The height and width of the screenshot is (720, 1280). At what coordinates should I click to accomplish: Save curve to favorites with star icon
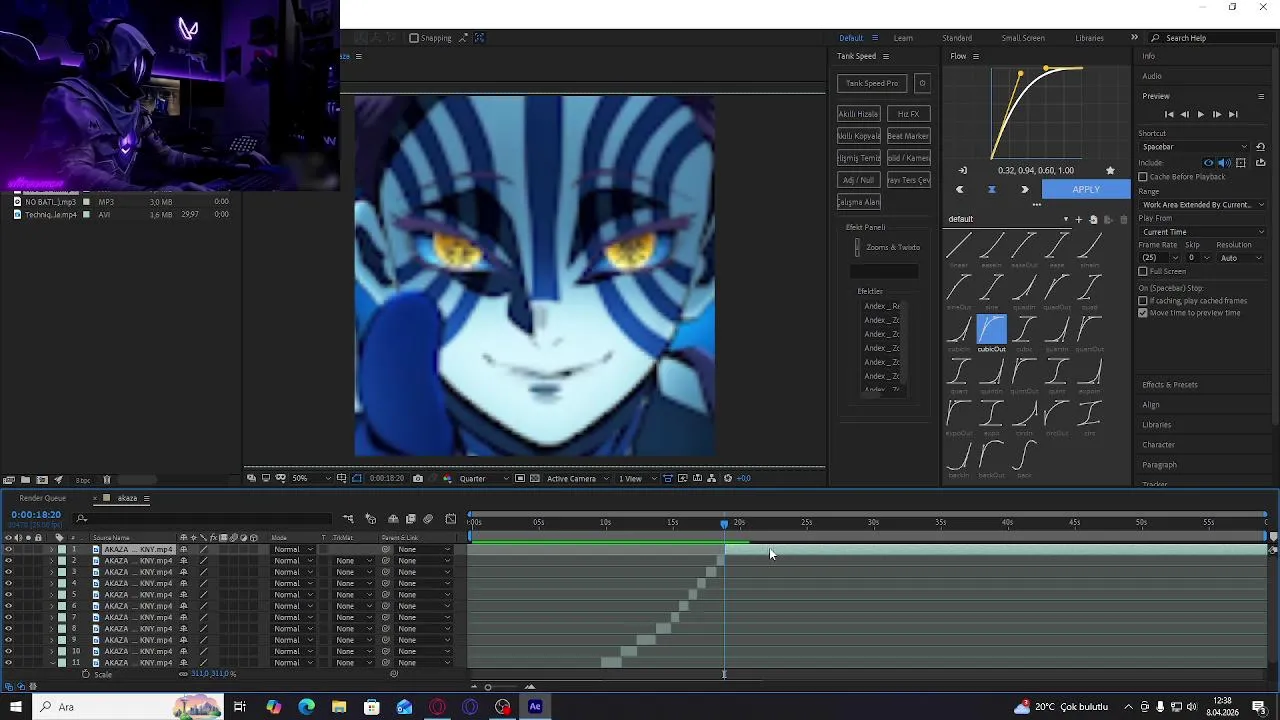(x=1110, y=171)
